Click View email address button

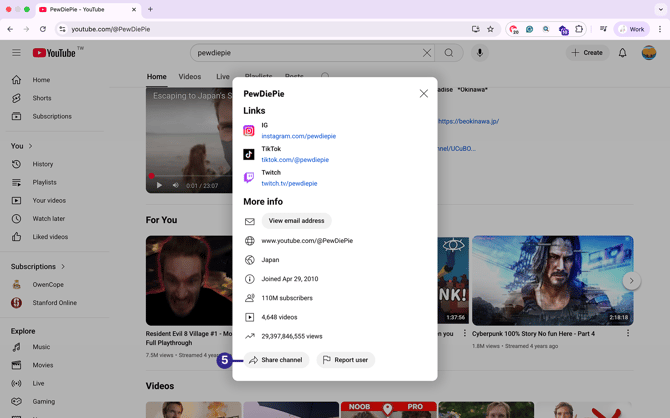296,221
